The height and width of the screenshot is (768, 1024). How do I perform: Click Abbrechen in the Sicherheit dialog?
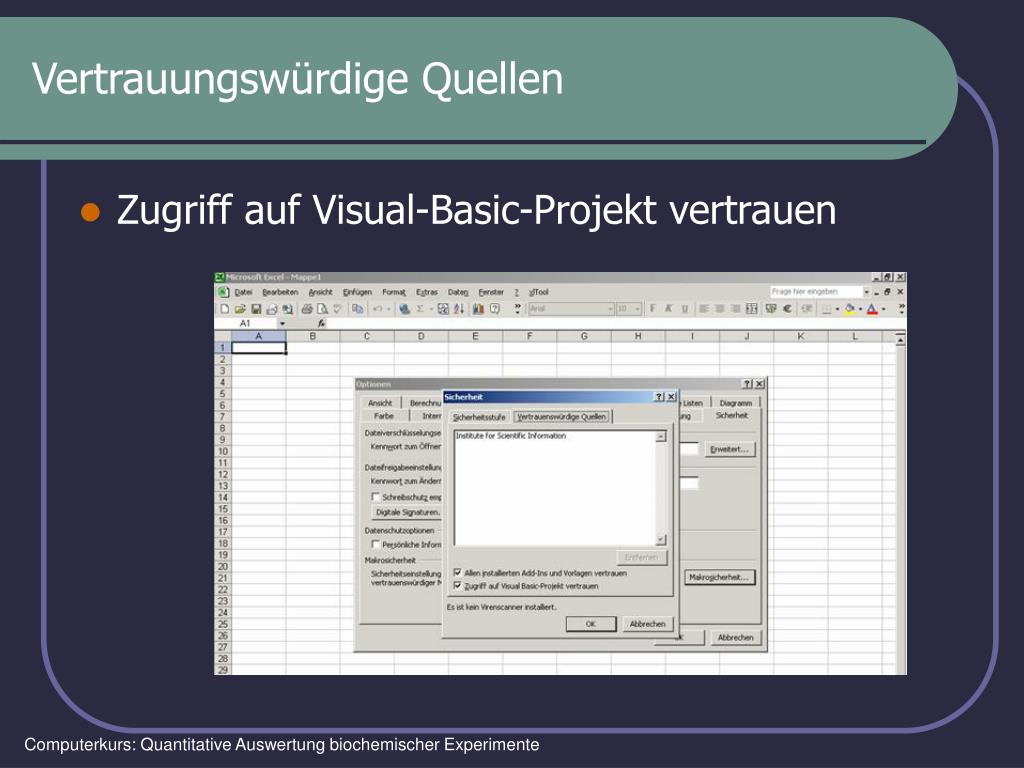(x=647, y=624)
